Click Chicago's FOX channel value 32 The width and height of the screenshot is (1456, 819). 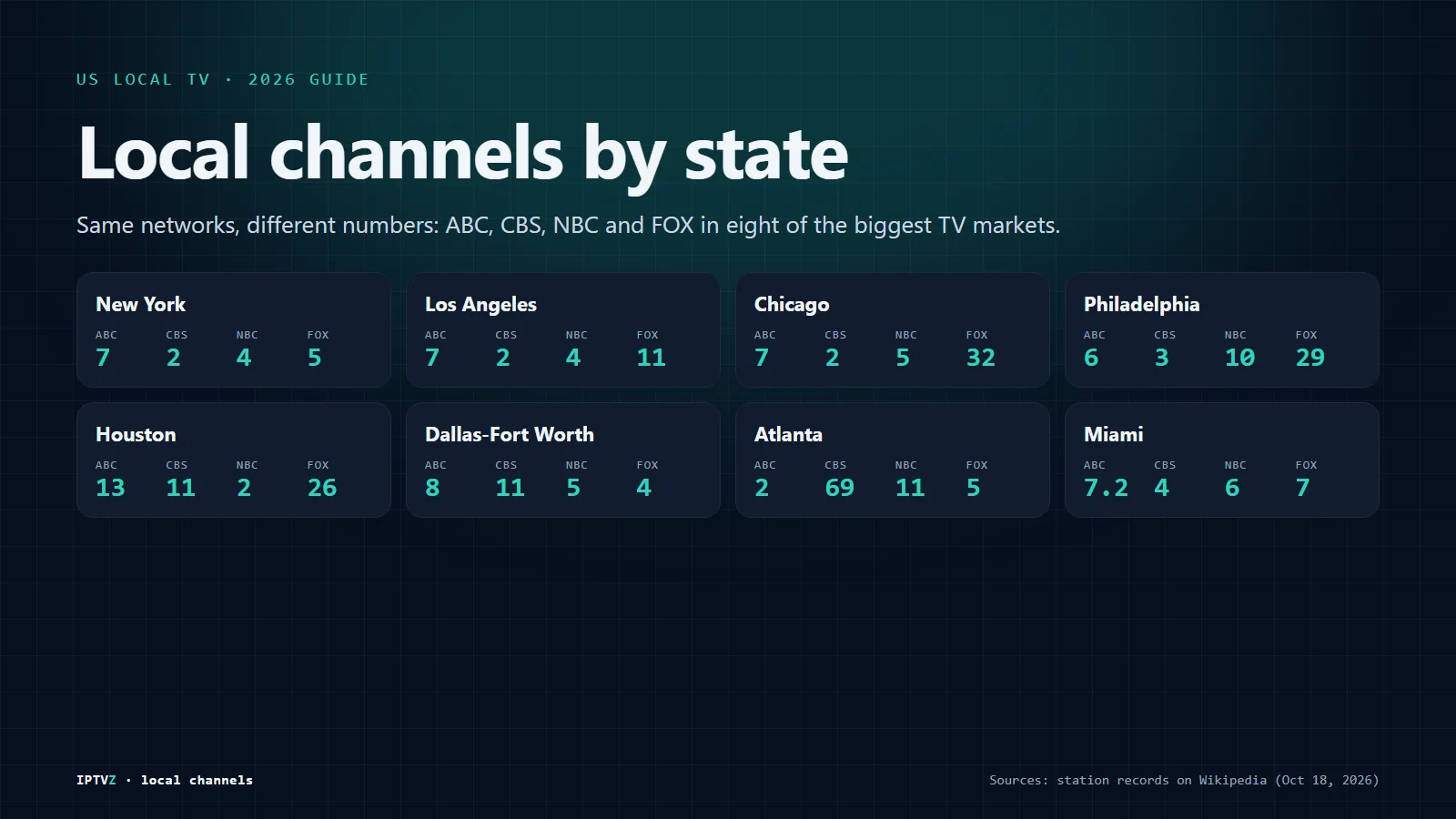click(x=981, y=358)
